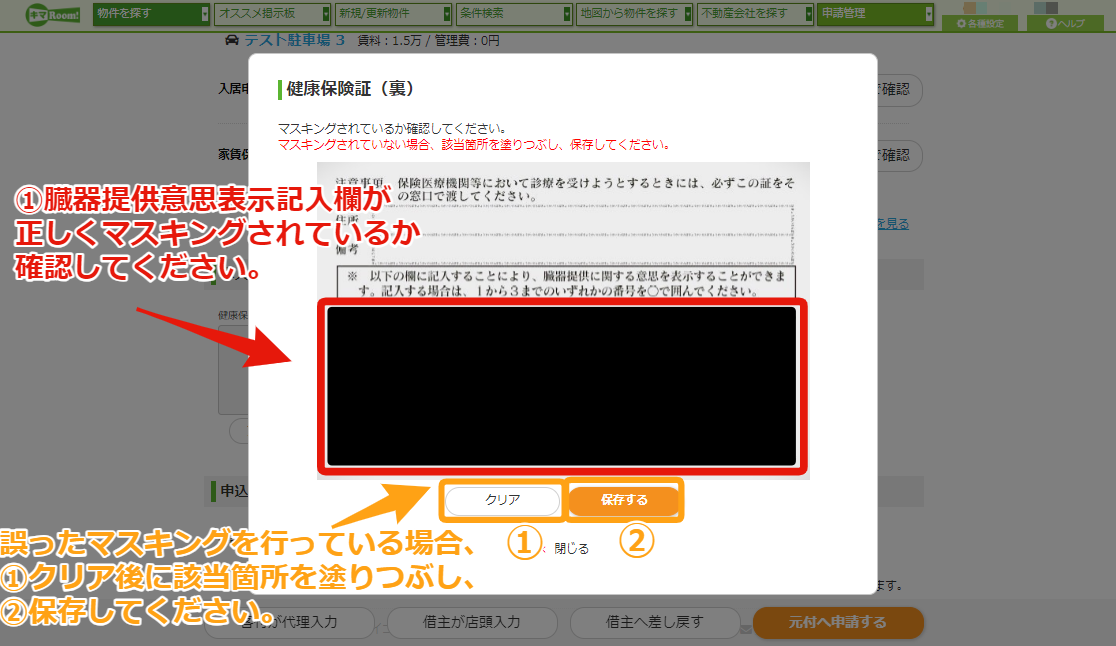Click クリア to reset the masking

tap(502, 500)
